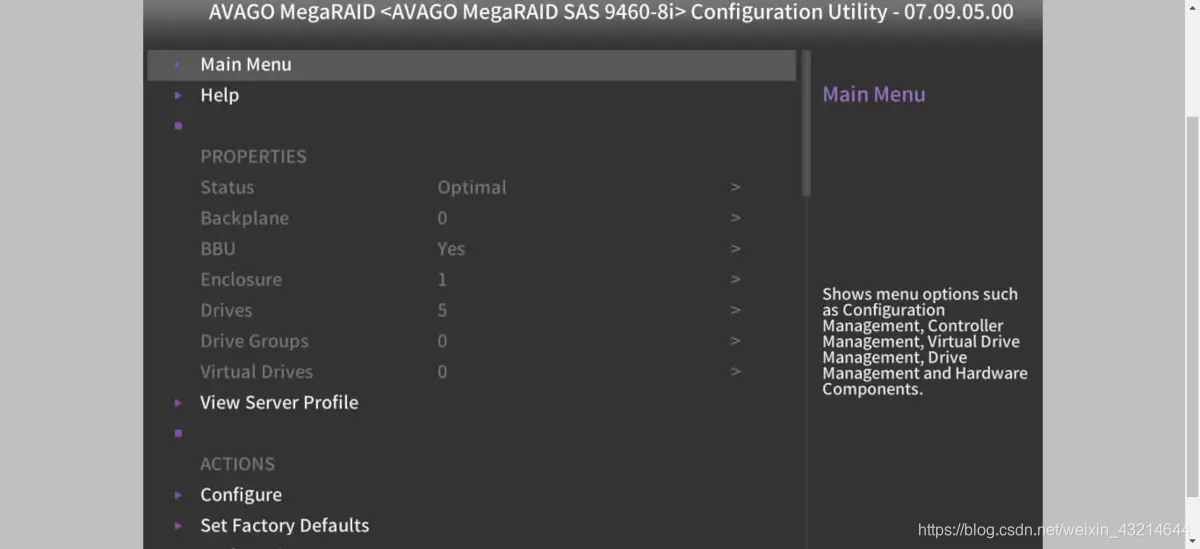Open the Help entry
This screenshot has width=1200, height=549.
pyautogui.click(x=219, y=95)
